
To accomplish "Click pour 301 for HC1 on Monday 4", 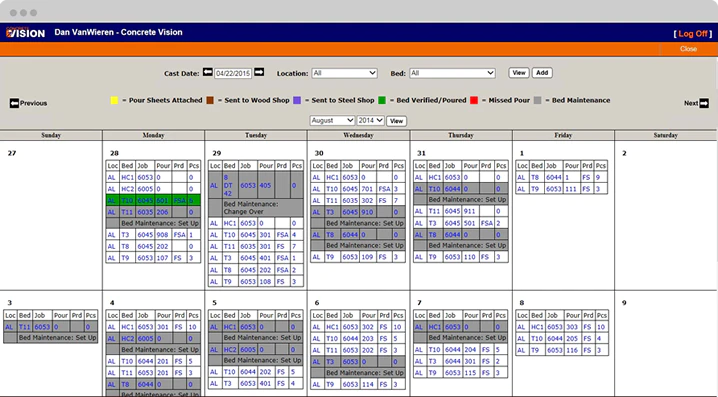I will pyautogui.click(x=163, y=327).
